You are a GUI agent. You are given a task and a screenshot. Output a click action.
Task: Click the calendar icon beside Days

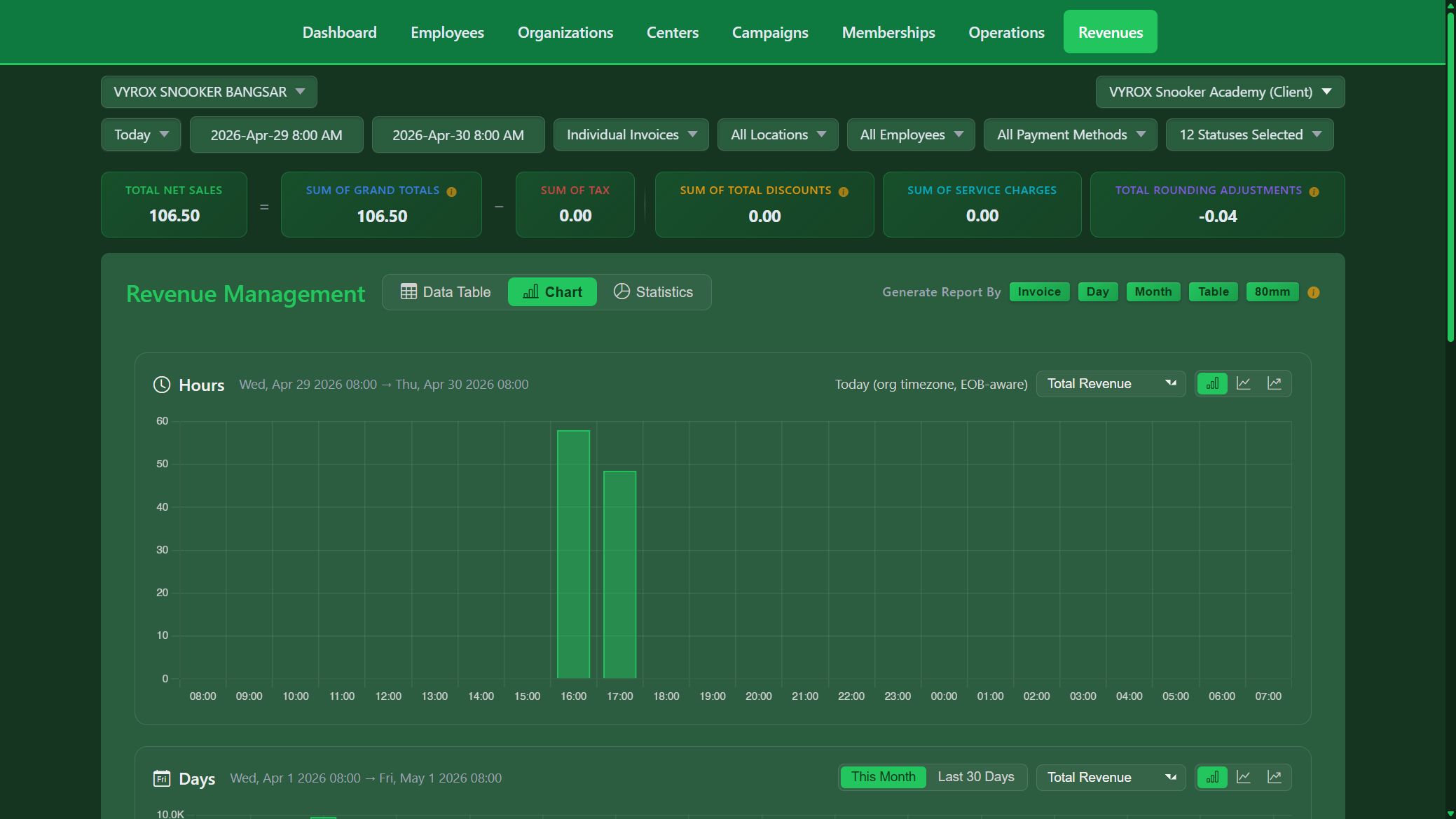(x=162, y=778)
